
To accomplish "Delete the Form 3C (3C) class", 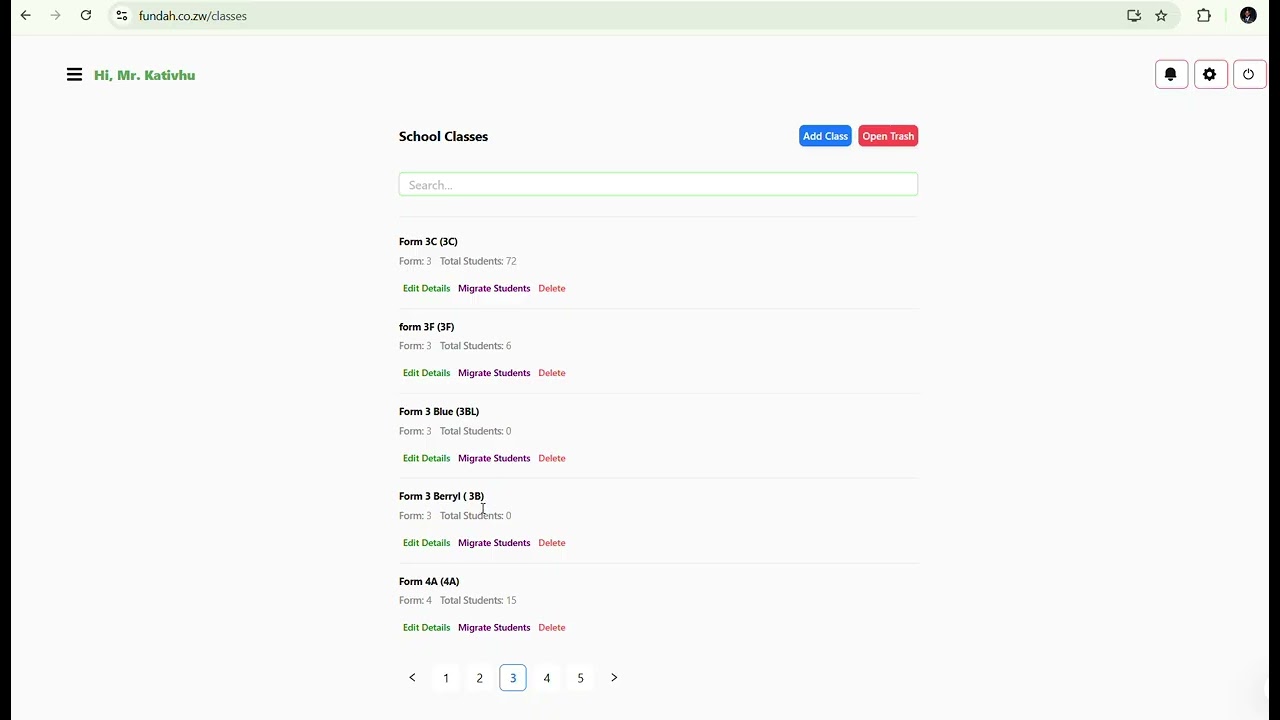I will coord(552,288).
